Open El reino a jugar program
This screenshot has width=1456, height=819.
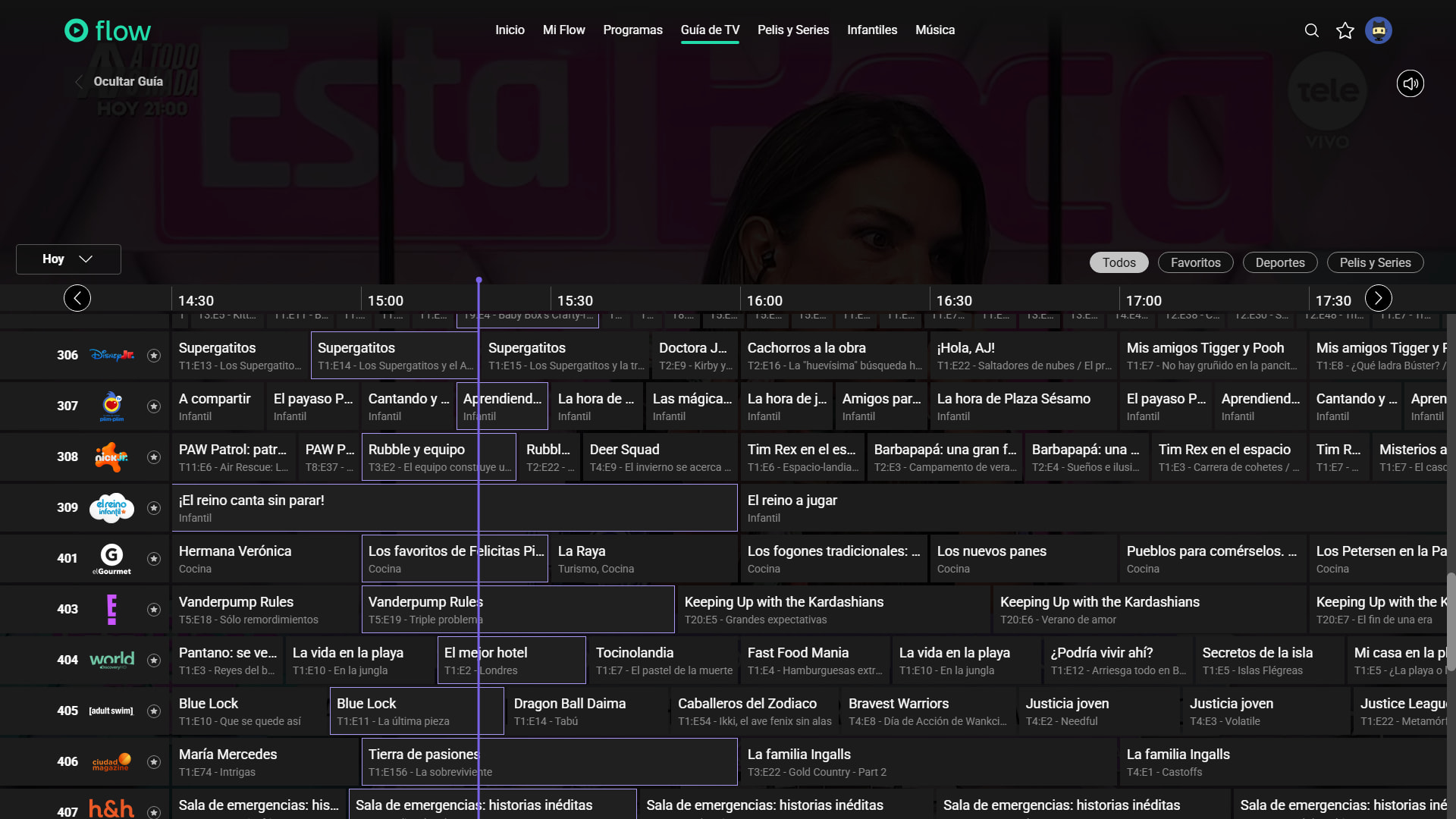[x=1094, y=508]
